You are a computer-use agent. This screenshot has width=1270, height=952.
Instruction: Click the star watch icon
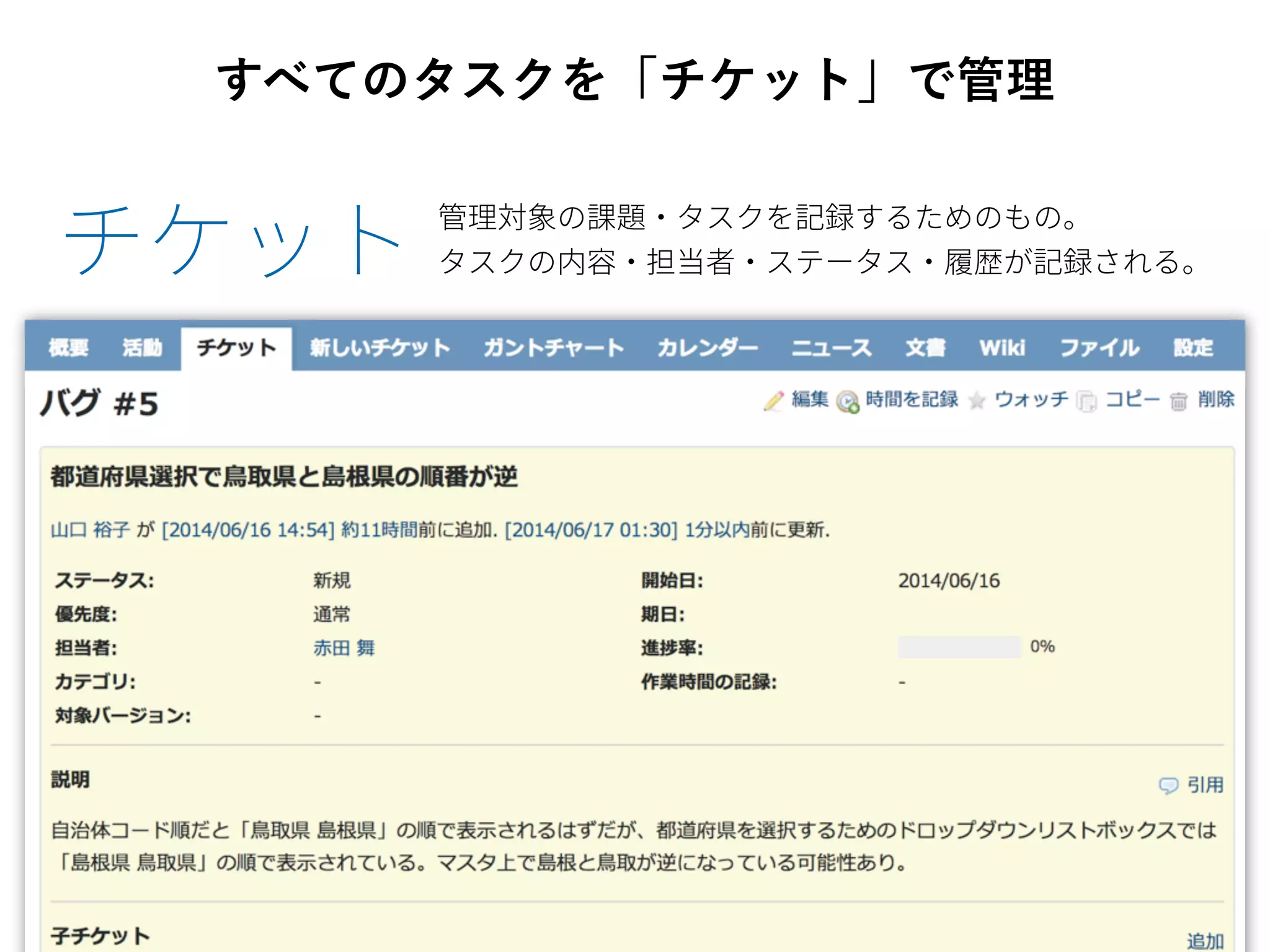click(x=977, y=401)
